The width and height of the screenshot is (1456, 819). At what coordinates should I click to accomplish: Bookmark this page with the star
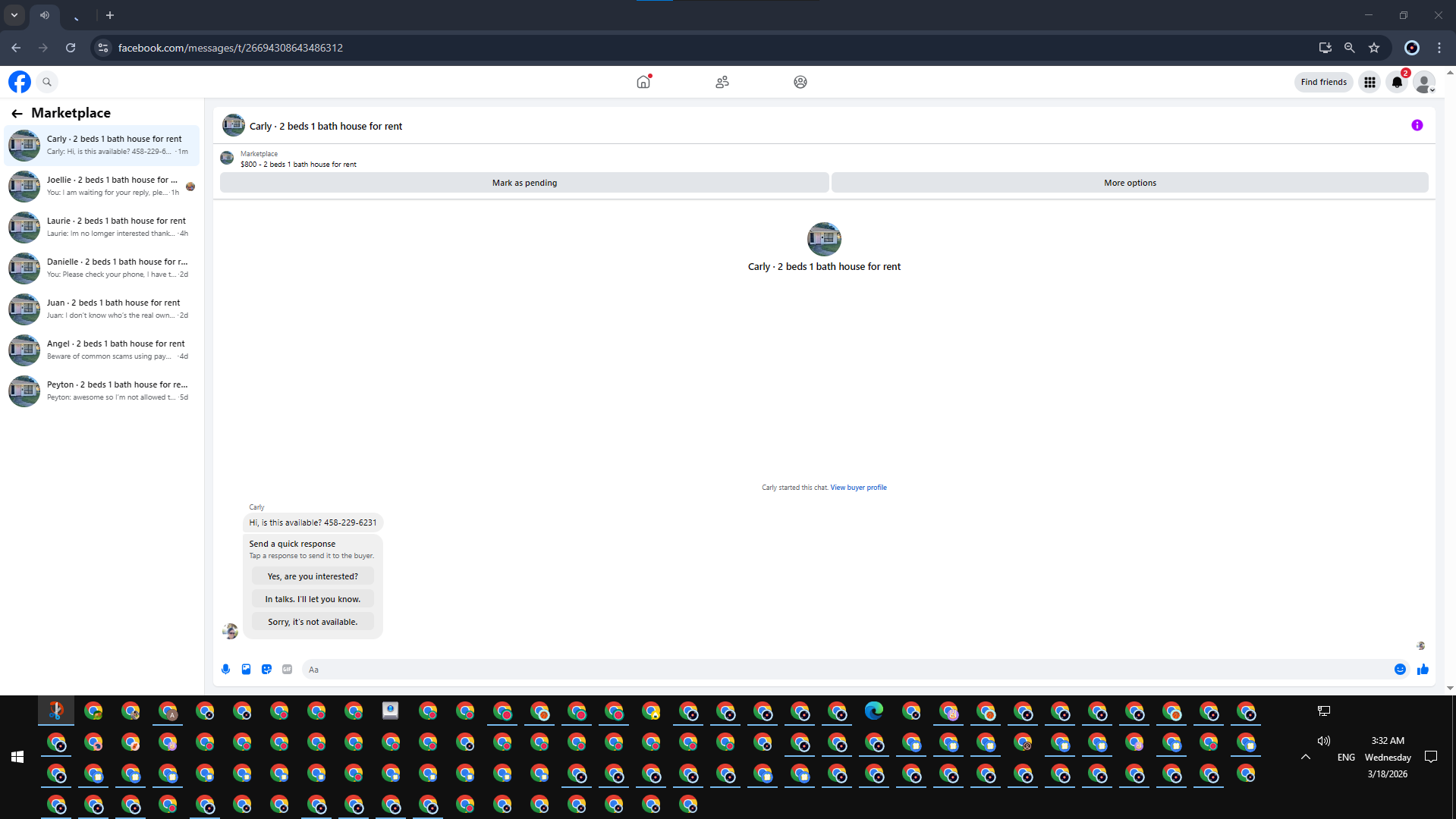click(x=1374, y=48)
